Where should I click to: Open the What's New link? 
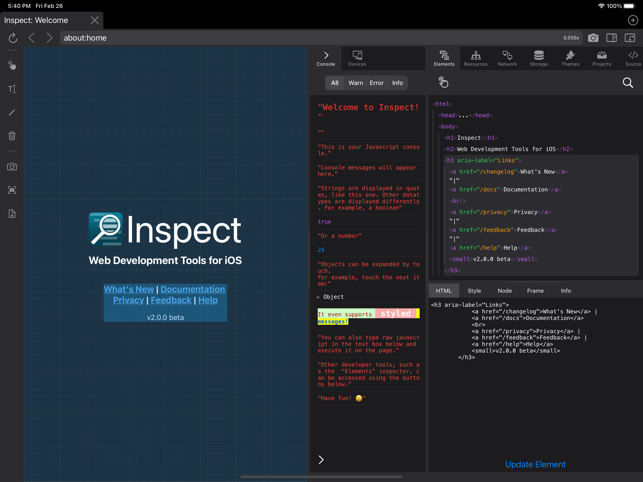click(129, 289)
